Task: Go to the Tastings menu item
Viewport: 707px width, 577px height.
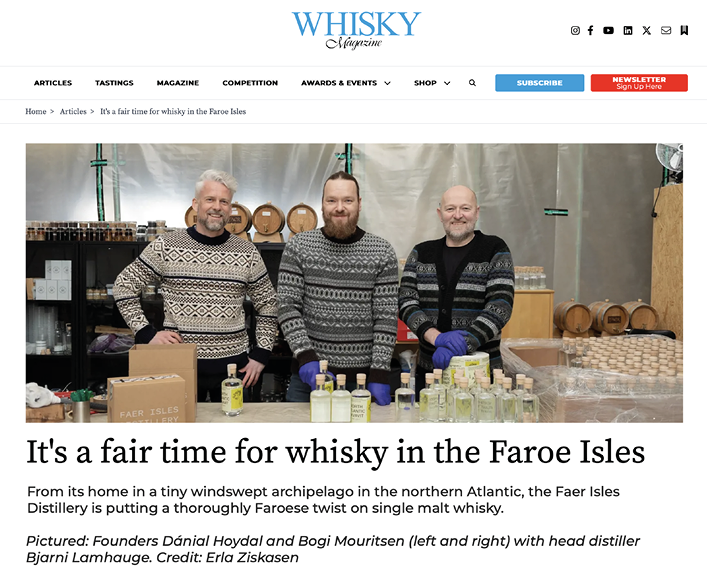Action: [114, 83]
